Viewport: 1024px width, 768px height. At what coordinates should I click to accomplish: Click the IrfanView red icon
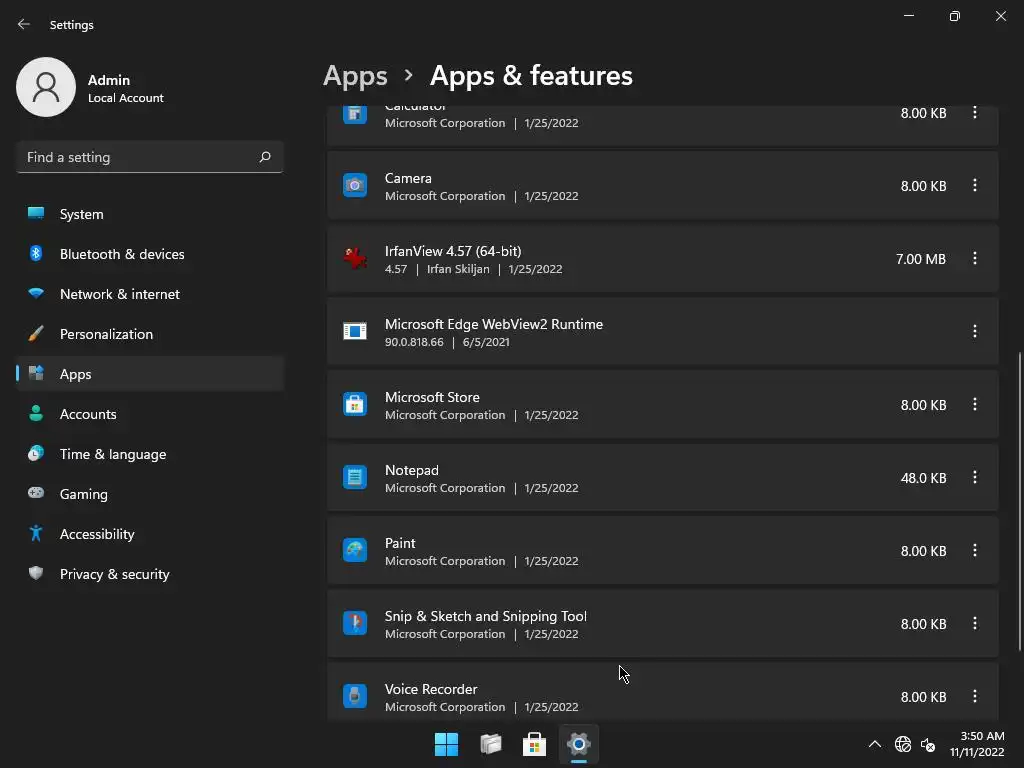tap(355, 259)
